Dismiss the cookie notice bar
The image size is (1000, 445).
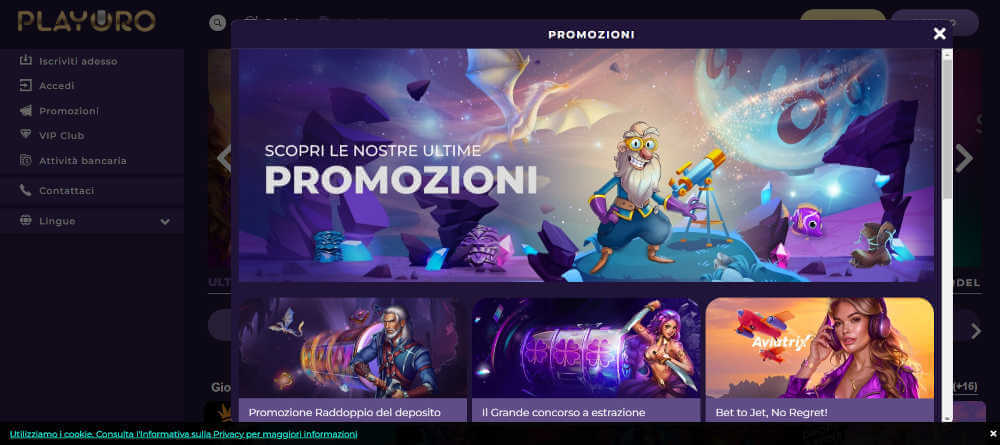pos(992,434)
